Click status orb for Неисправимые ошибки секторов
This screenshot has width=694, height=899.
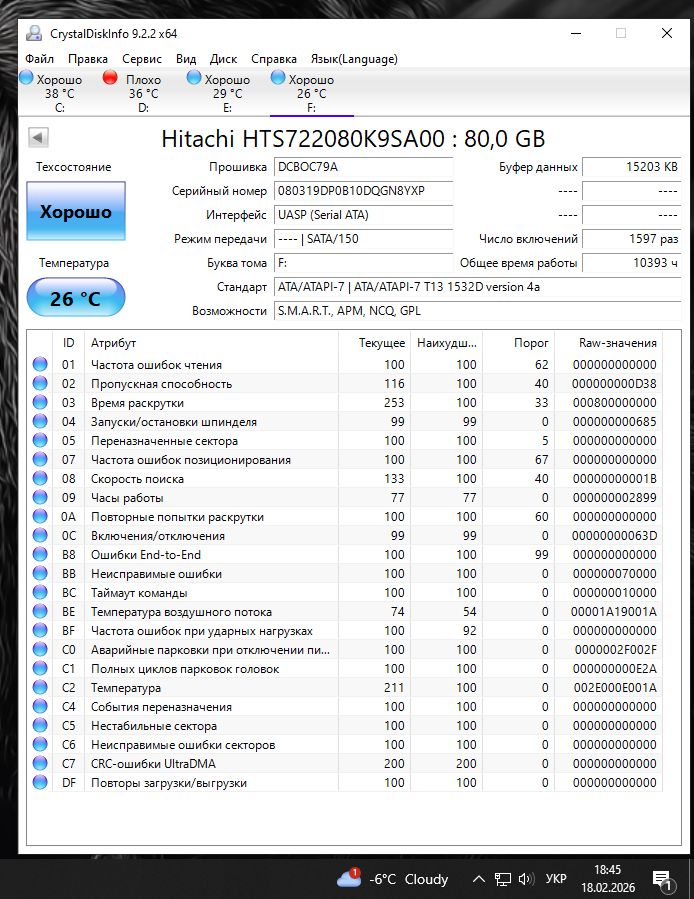click(40, 744)
